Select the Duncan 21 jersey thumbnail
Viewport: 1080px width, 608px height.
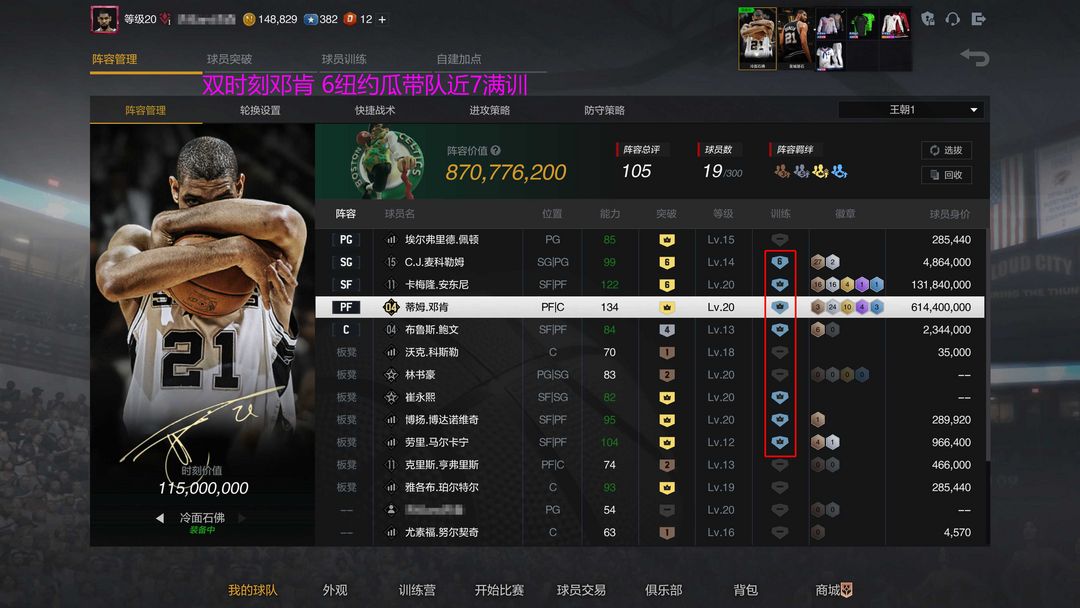tap(796, 39)
